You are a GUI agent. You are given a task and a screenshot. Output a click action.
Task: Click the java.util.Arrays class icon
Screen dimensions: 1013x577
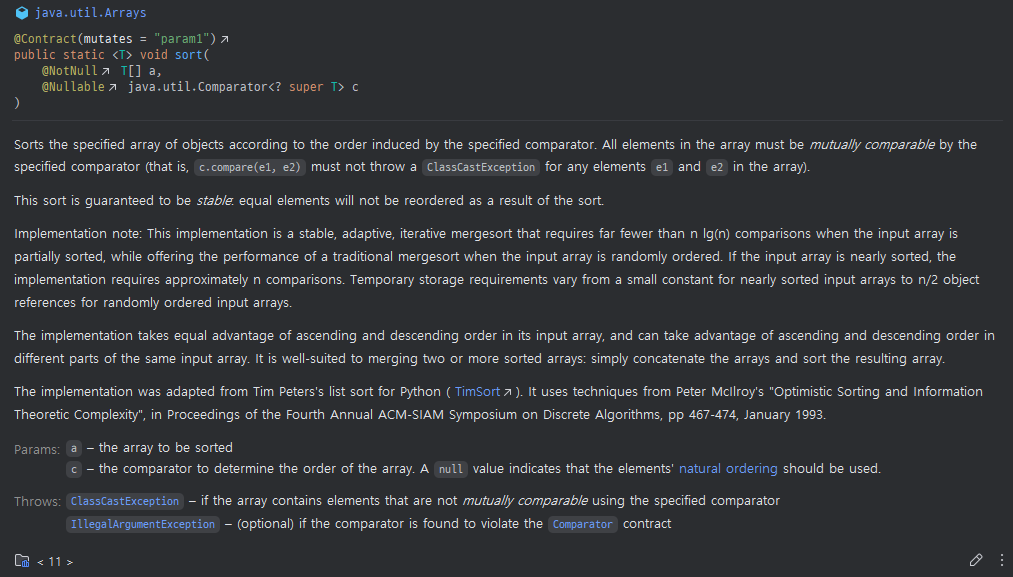(x=21, y=12)
